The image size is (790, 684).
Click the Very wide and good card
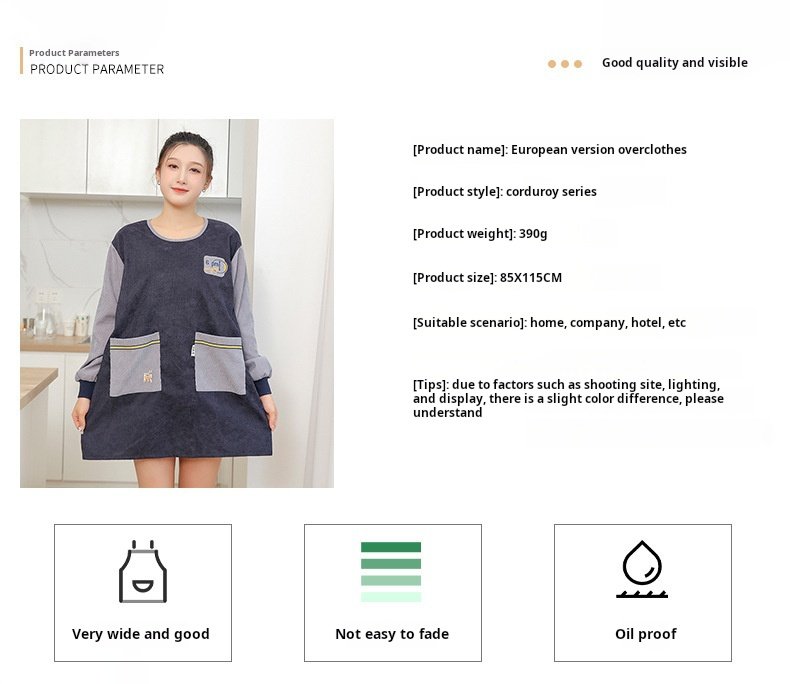pyautogui.click(x=143, y=593)
